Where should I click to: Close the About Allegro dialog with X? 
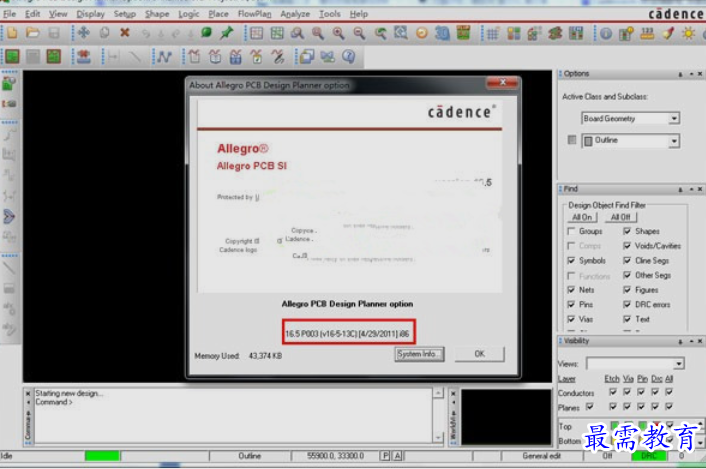[502, 82]
